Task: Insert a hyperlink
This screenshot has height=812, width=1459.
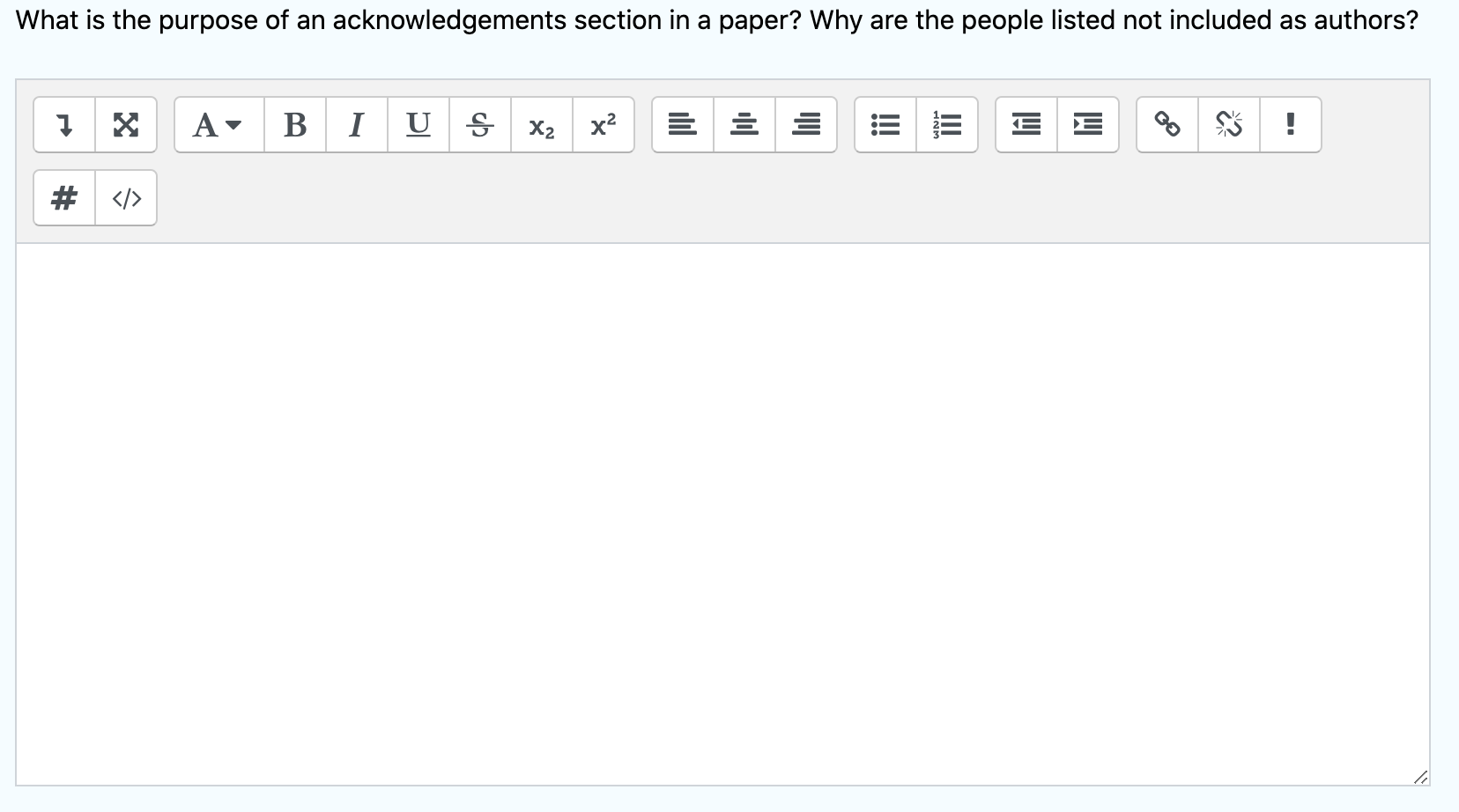Action: 1168,125
